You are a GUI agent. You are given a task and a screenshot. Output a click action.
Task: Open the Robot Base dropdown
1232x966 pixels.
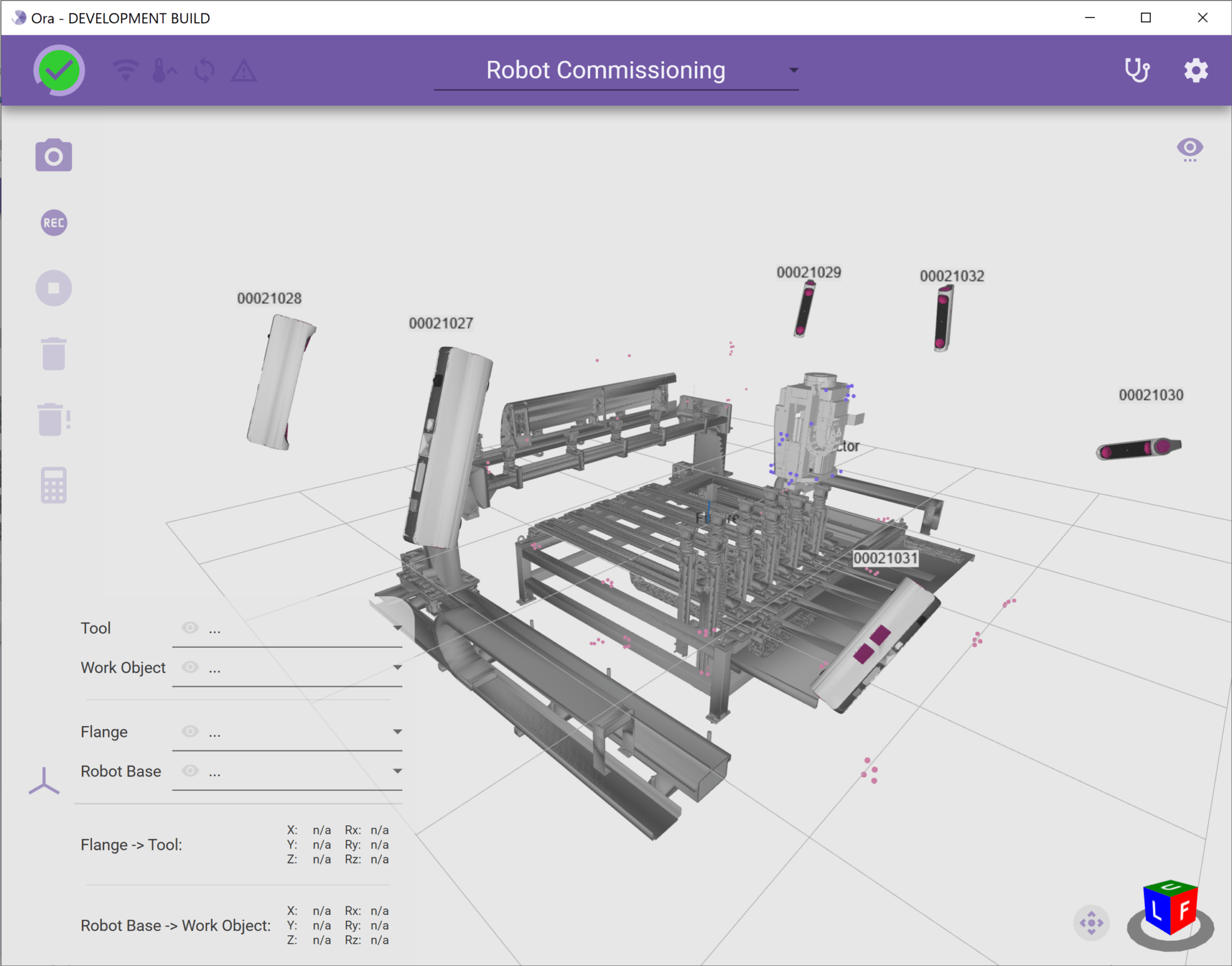coord(398,771)
